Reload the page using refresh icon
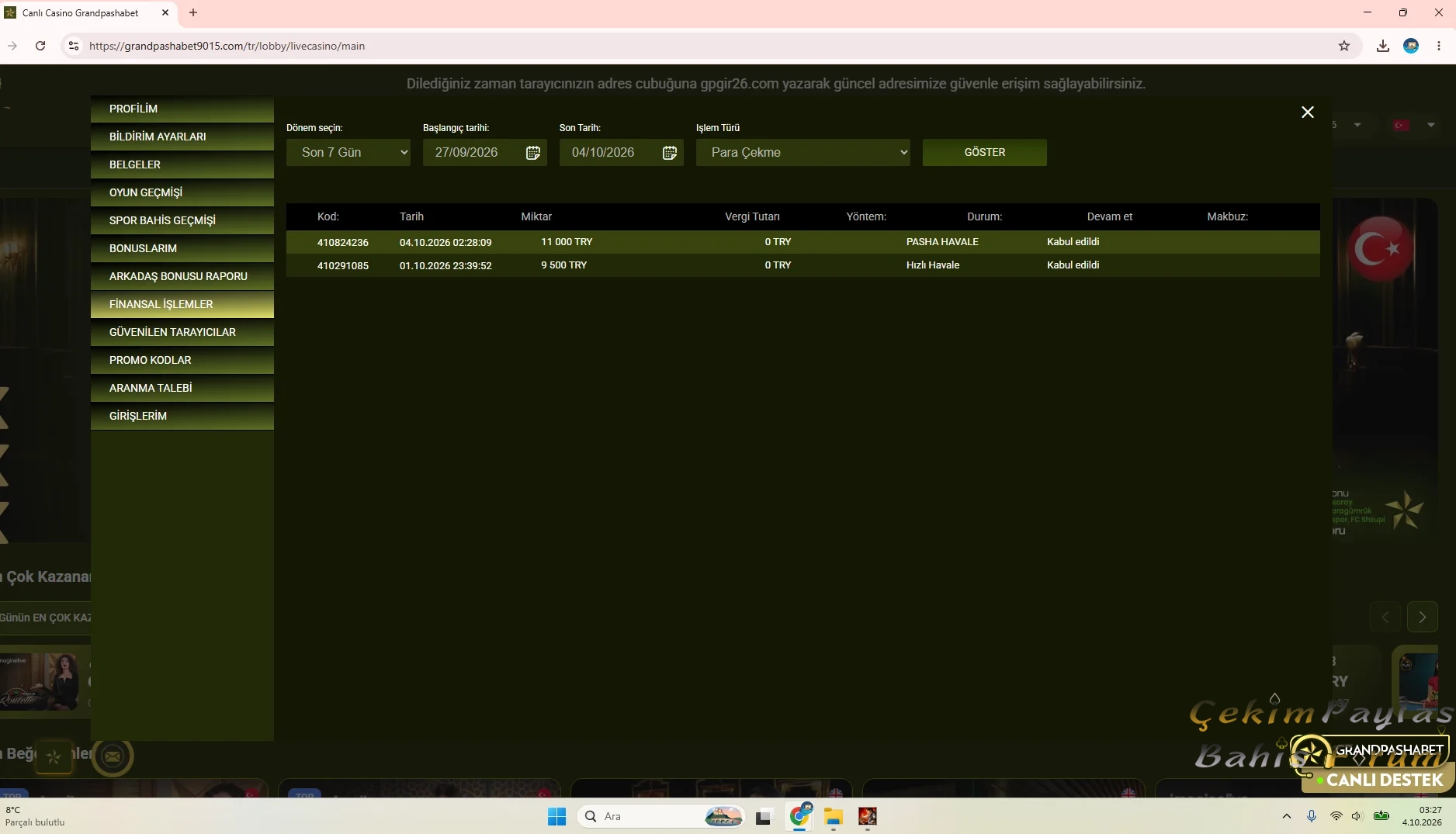Viewport: 1456px width, 834px height. coord(40,46)
